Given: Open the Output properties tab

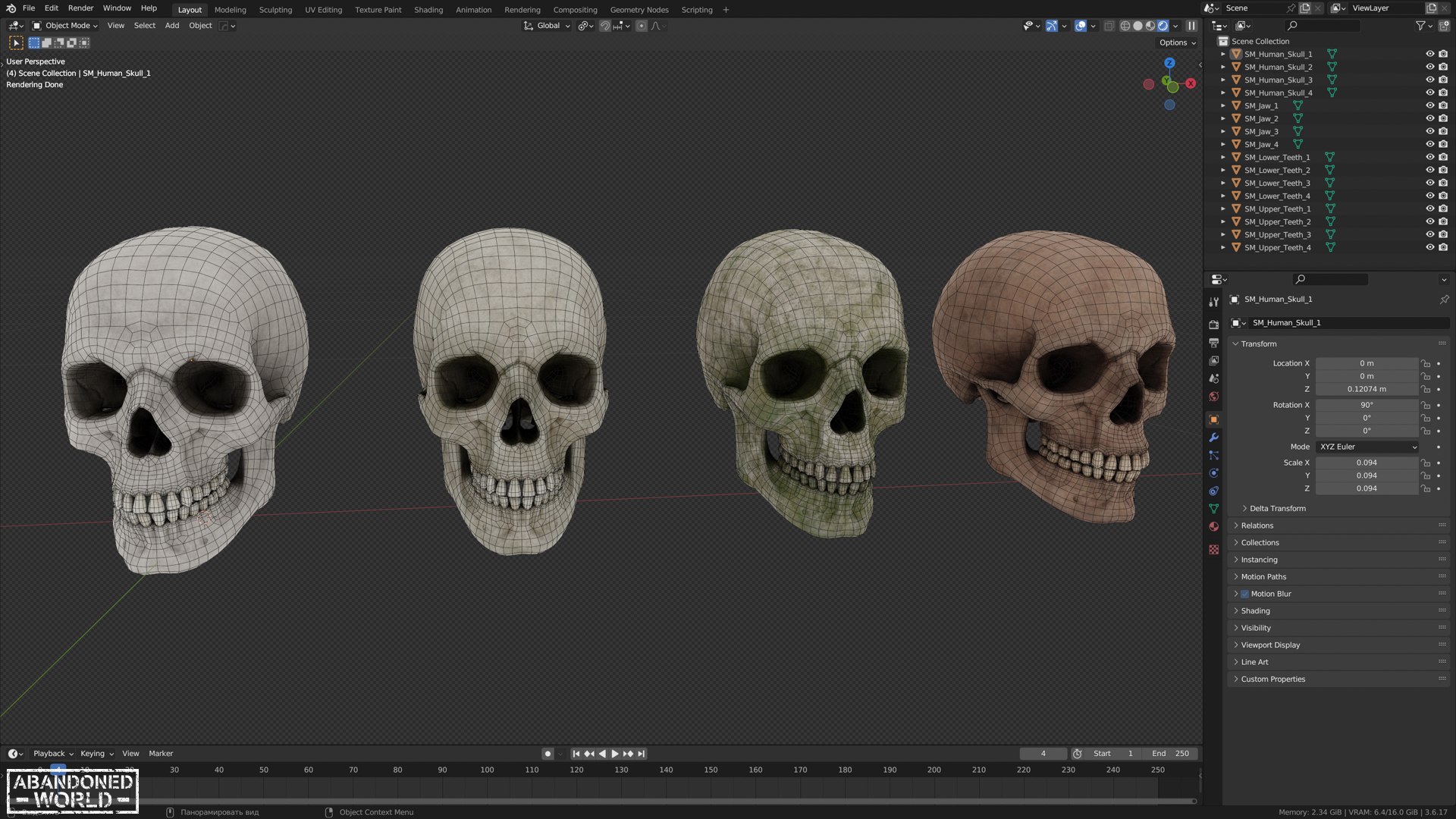Looking at the screenshot, I should pos(1213,343).
